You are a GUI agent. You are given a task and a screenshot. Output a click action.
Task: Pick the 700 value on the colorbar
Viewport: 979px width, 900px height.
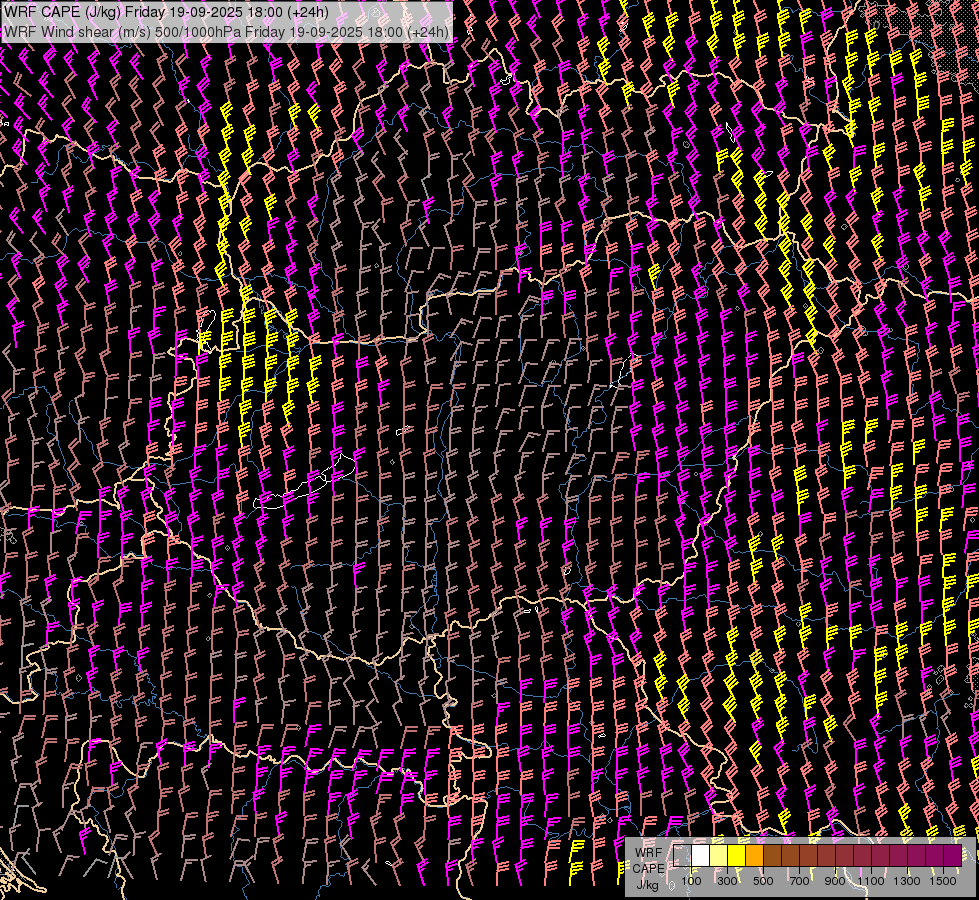799,881
